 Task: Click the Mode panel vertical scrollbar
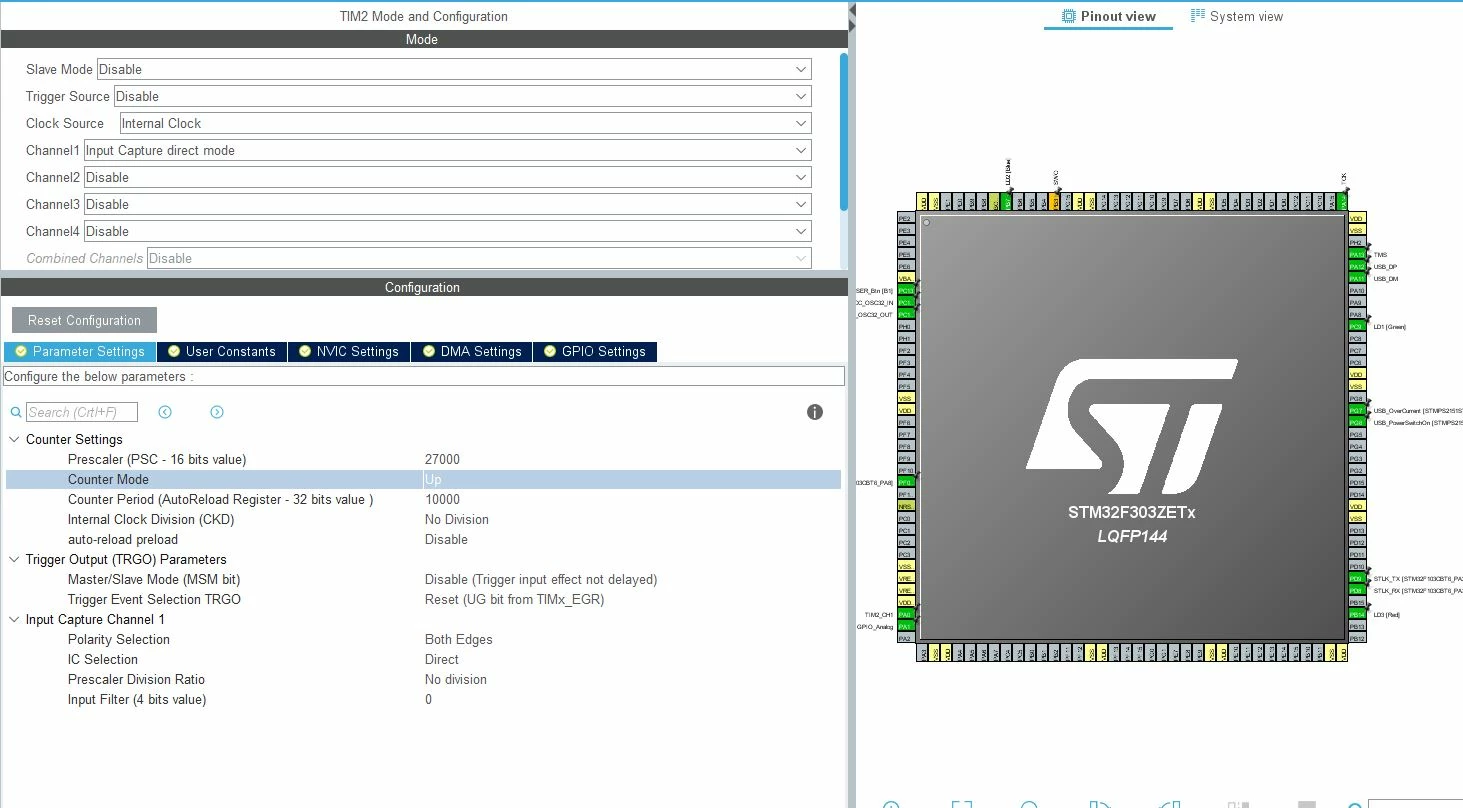844,130
